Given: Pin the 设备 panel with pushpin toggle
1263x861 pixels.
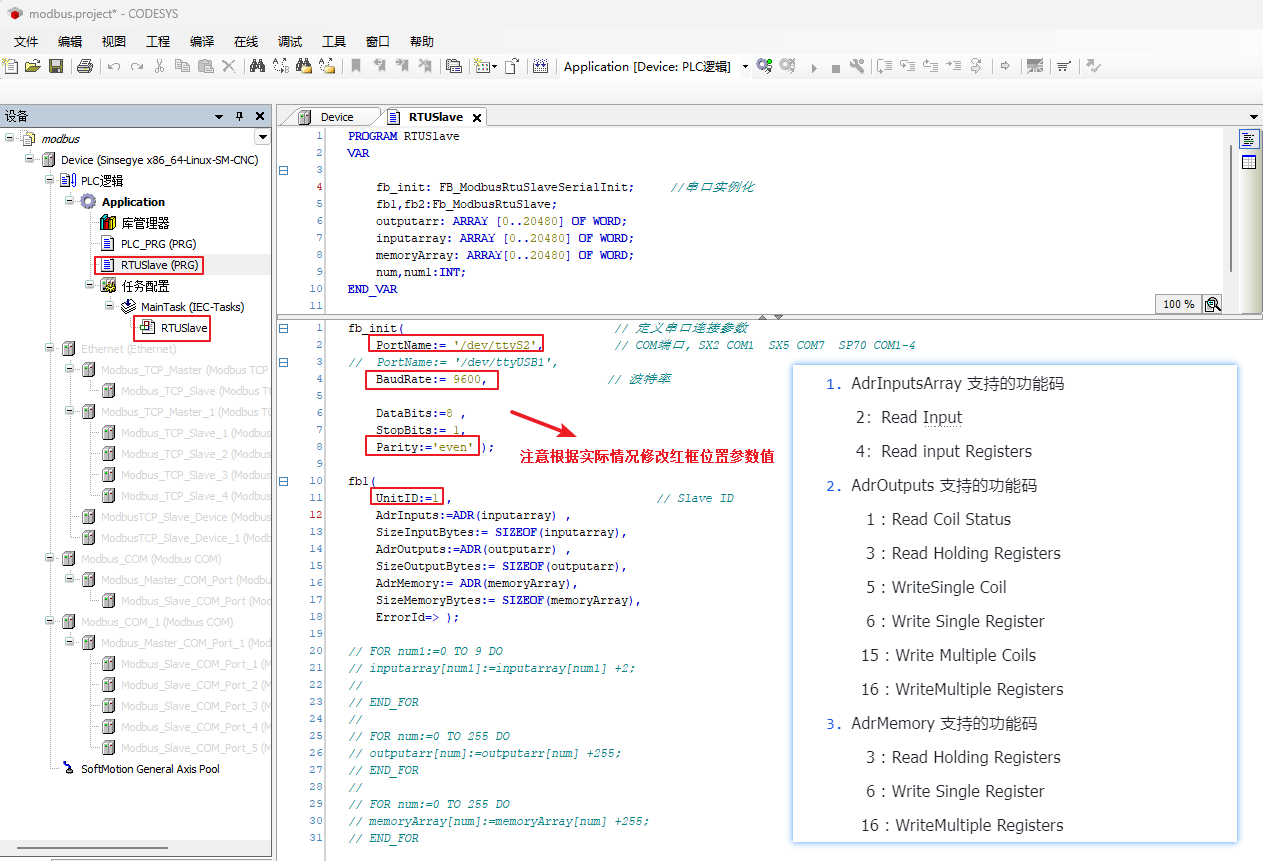Looking at the screenshot, I should (x=239, y=116).
